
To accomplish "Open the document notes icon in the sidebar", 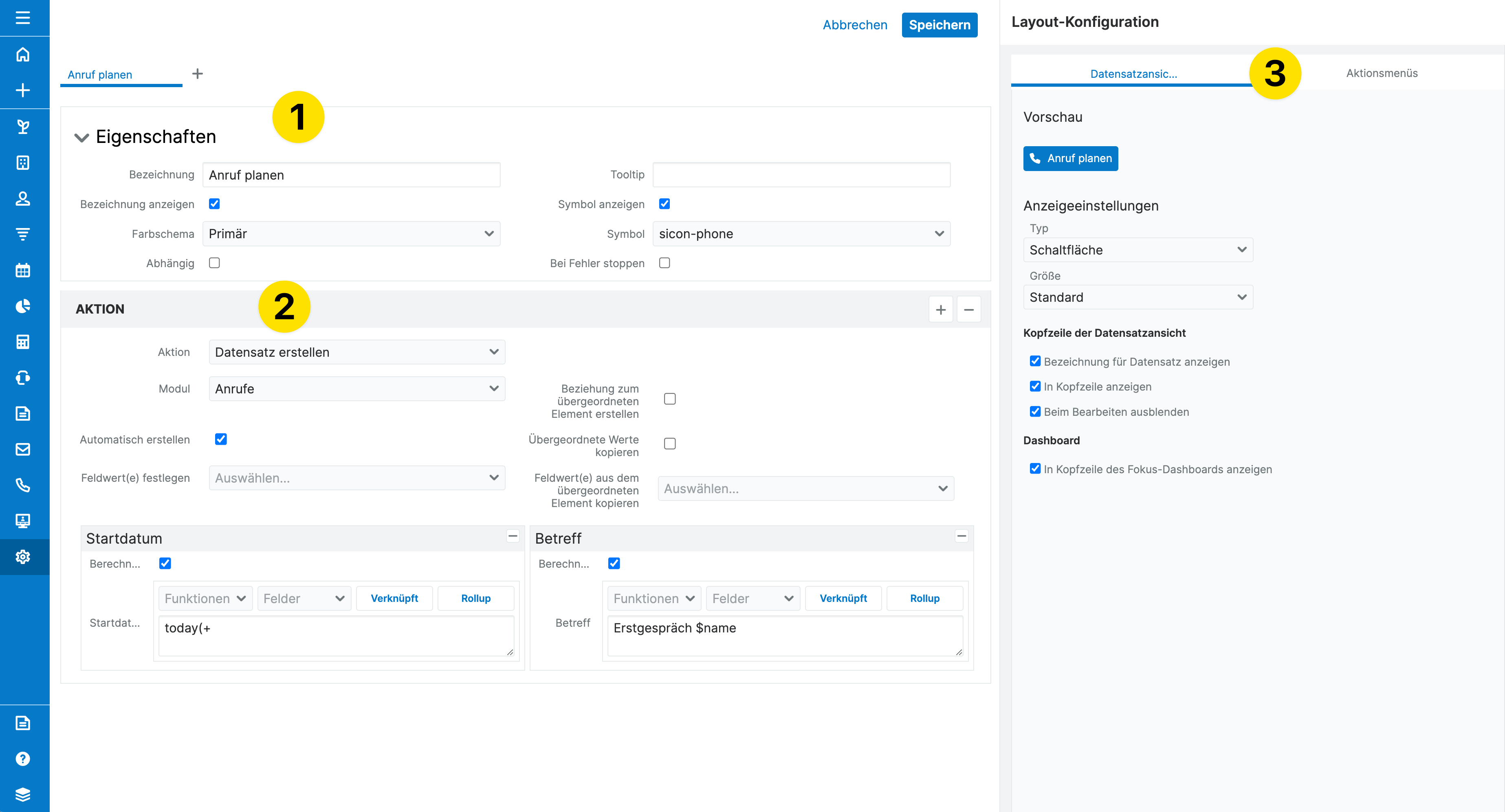I will point(23,414).
